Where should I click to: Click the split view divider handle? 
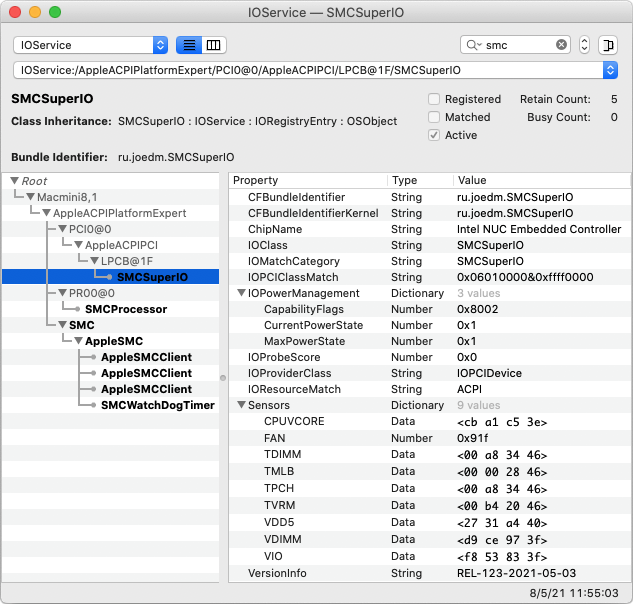[223, 378]
